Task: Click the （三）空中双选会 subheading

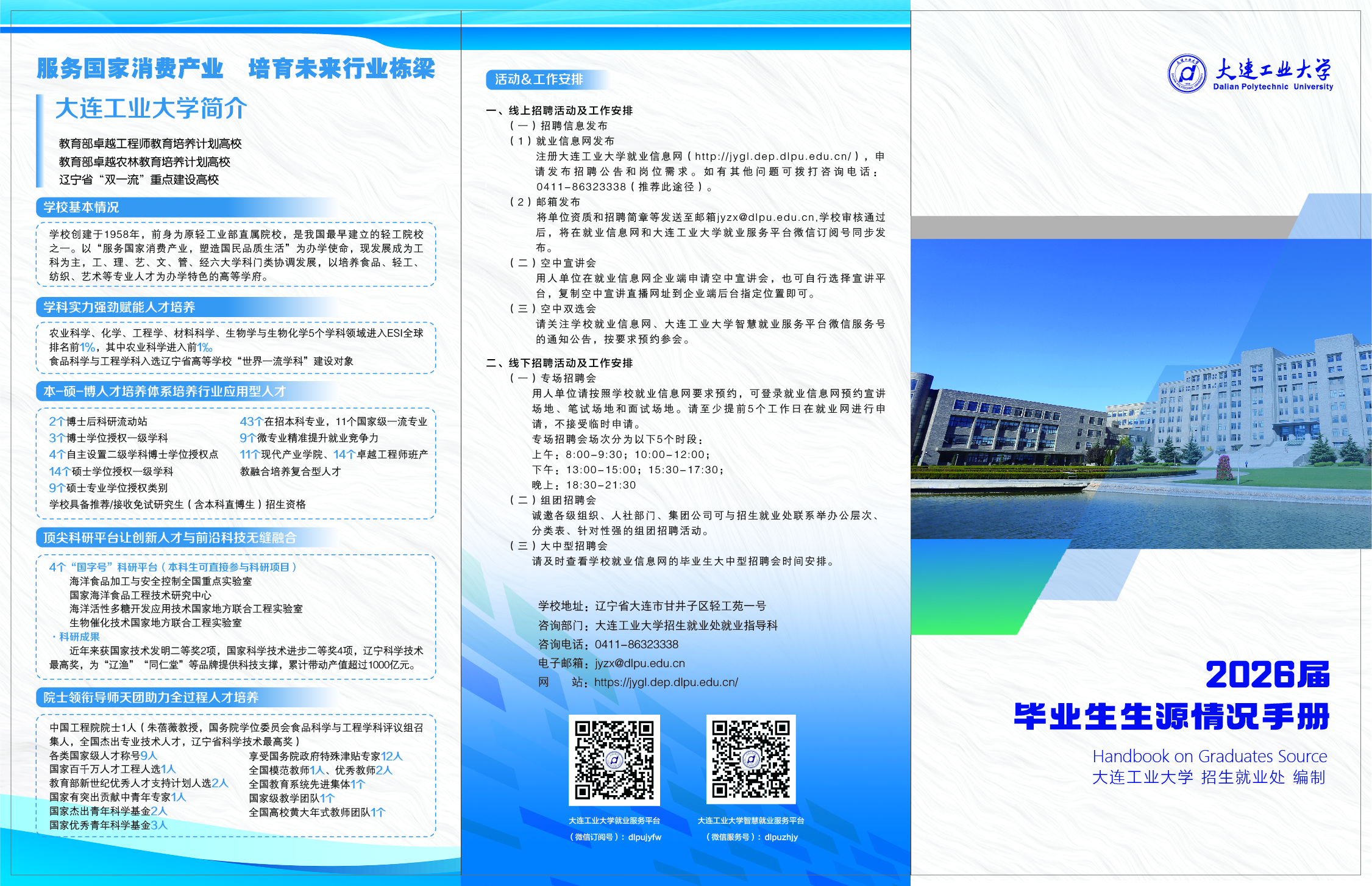Action: point(553,309)
